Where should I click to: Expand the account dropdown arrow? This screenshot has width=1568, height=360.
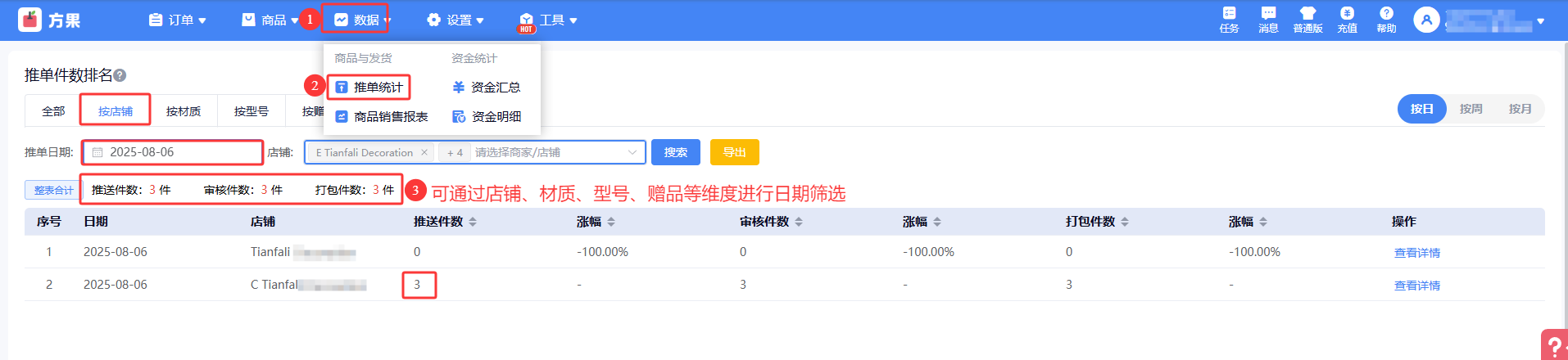1541,21
